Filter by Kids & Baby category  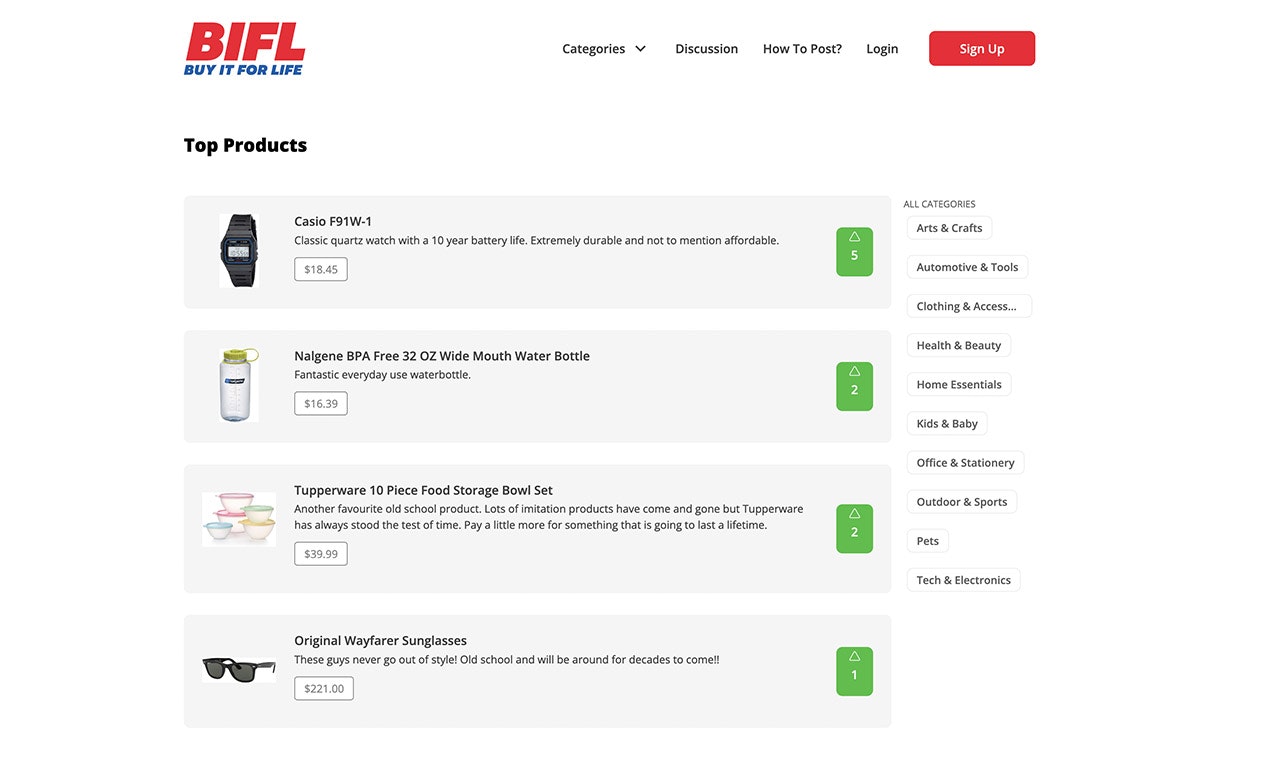tap(947, 423)
